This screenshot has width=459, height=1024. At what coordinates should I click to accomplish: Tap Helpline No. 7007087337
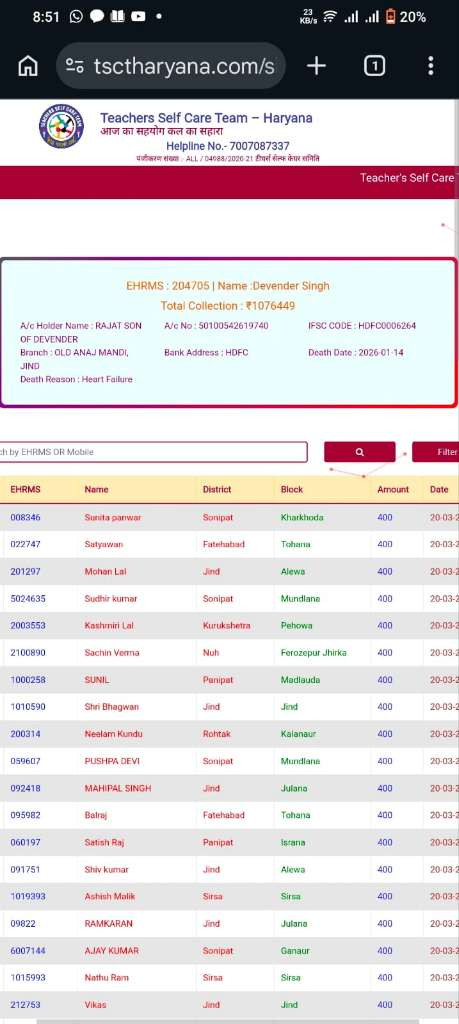point(228,146)
